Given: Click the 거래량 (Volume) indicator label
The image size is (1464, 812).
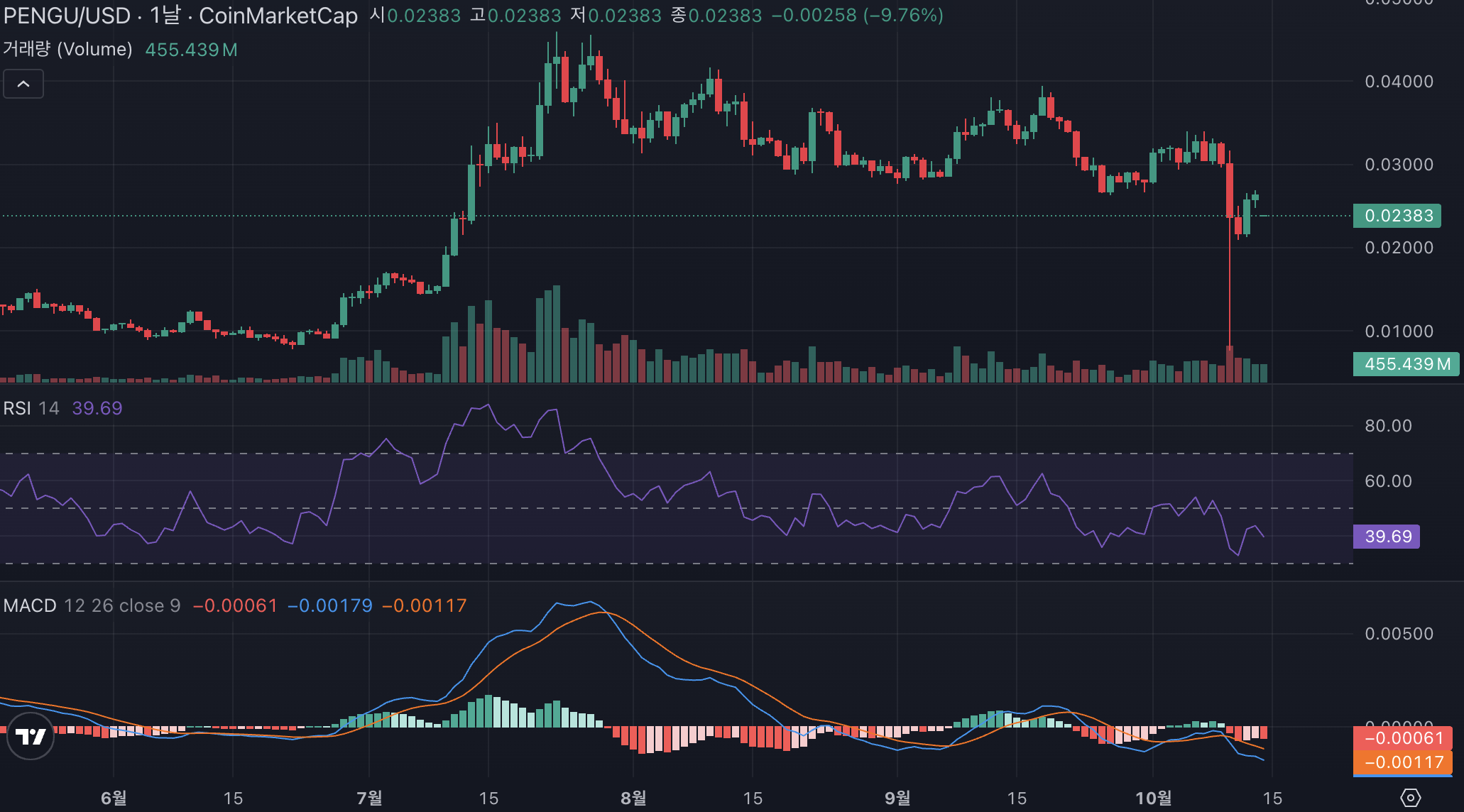Looking at the screenshot, I should tap(67, 49).
